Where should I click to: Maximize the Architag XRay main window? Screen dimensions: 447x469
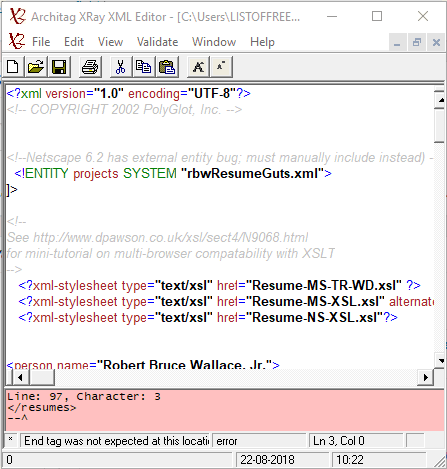[377, 16]
